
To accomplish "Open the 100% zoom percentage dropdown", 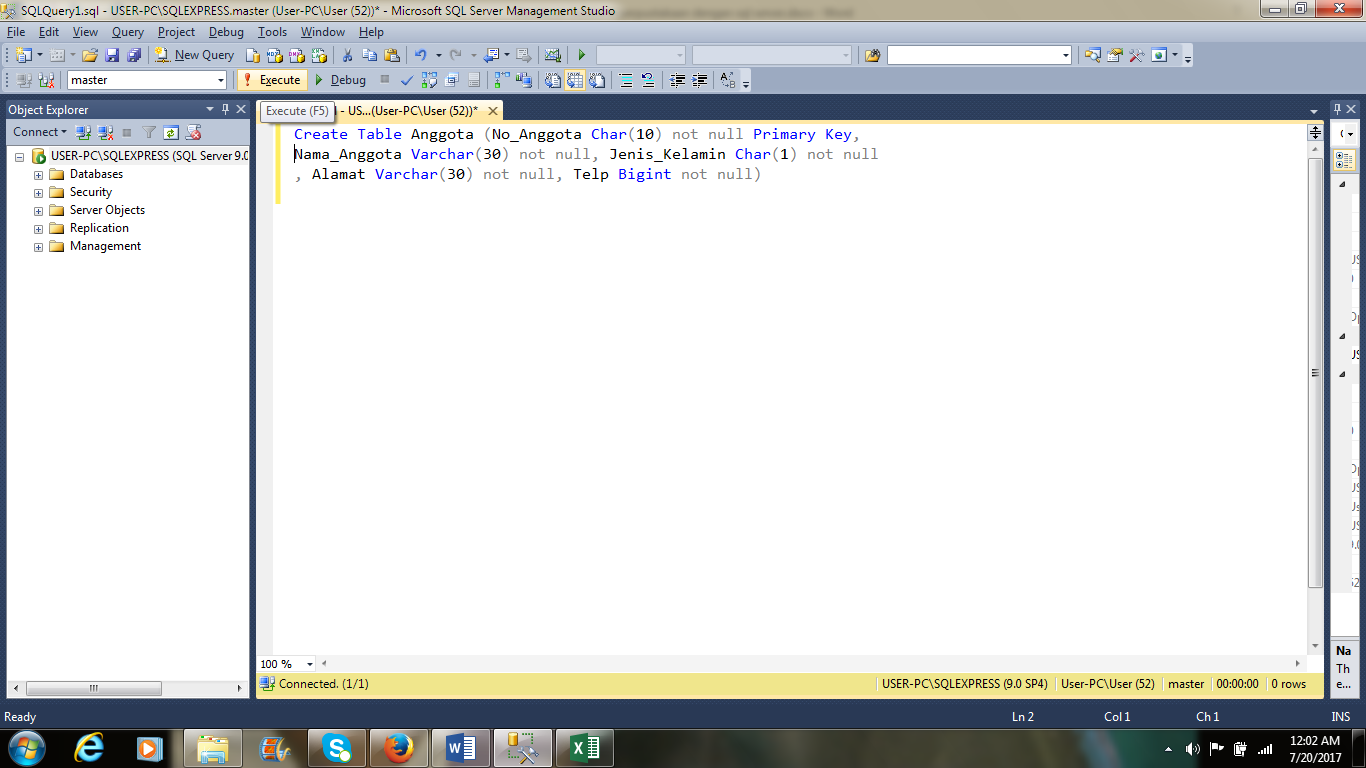I will (308, 663).
